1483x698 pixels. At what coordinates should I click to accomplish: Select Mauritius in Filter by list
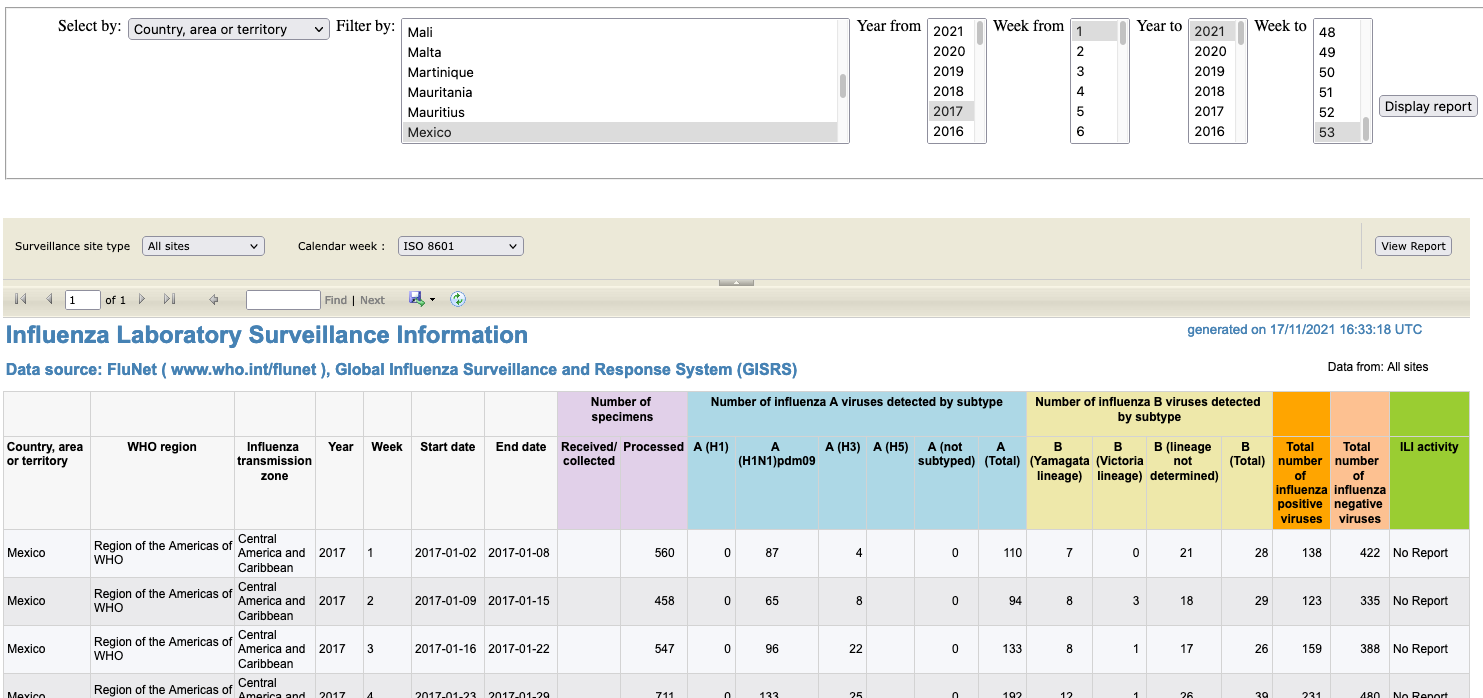[x=620, y=112]
